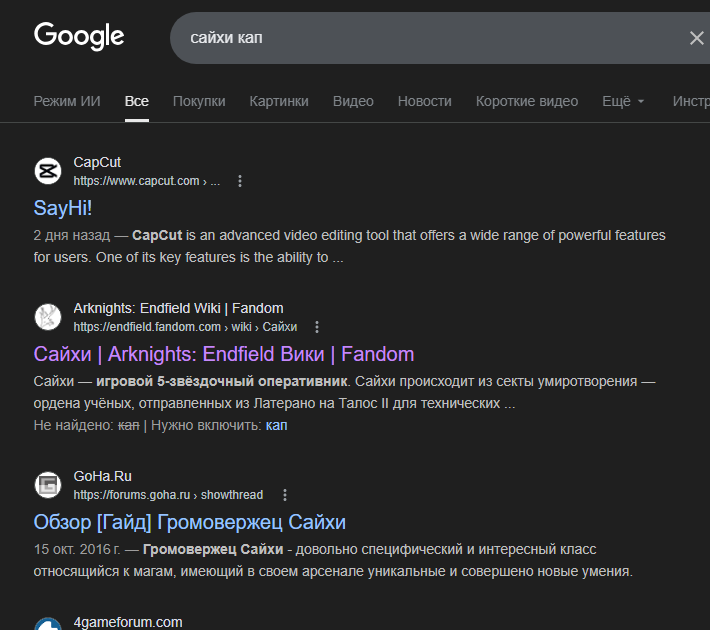Open three-dot menu for GoHa.Ru result
This screenshot has width=710, height=630.
[285, 495]
